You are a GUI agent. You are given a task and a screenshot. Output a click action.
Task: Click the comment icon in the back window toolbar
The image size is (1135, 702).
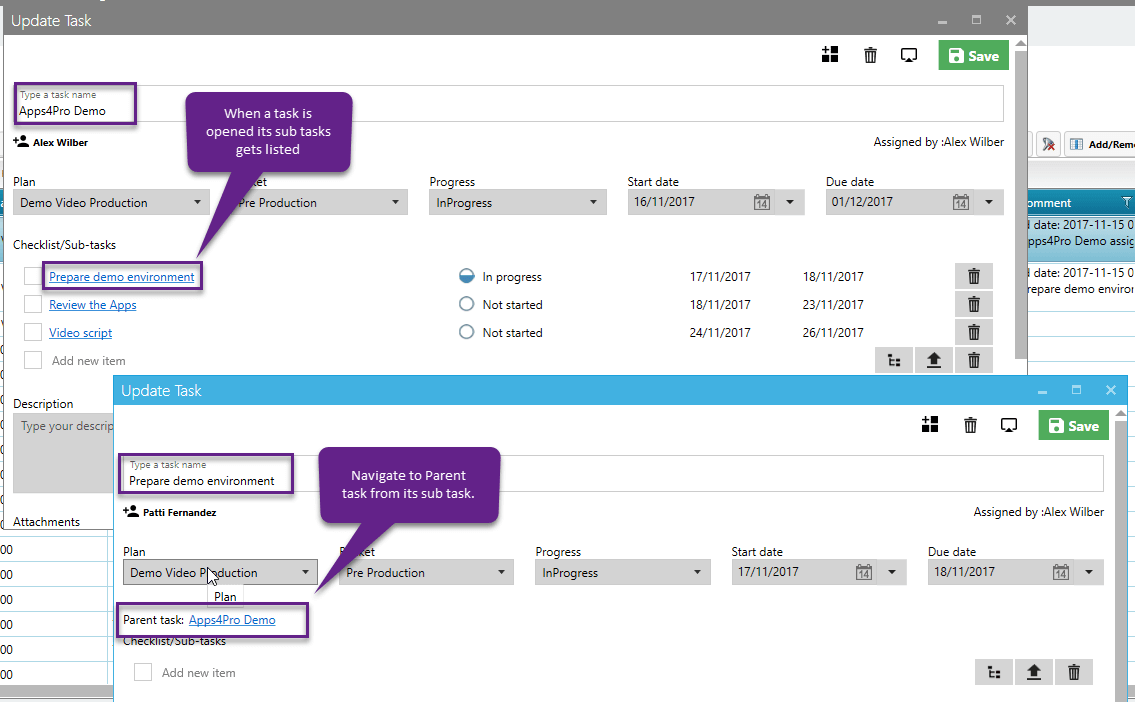point(908,55)
